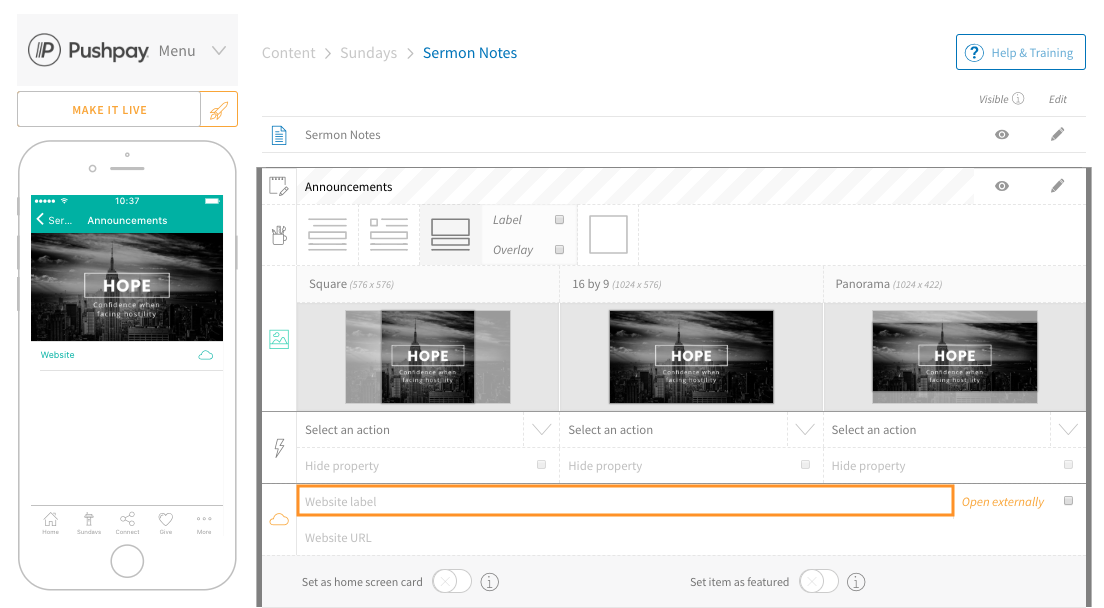Image resolution: width=1104 pixels, height=608 pixels.
Task: Select the large banner layout icon
Action: (450, 234)
